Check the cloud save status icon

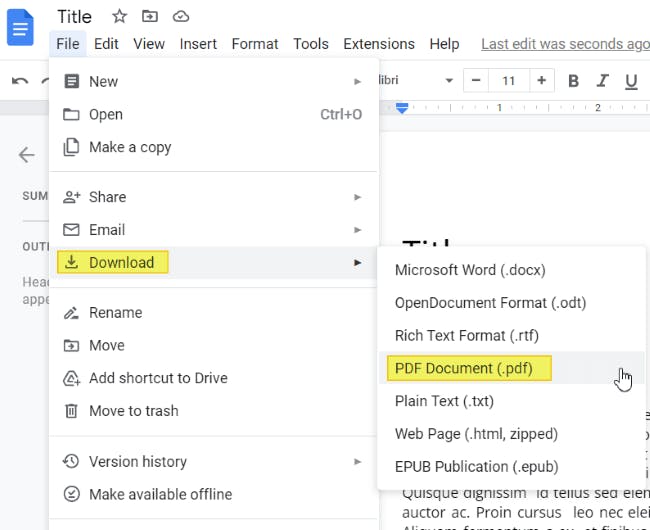point(181,17)
